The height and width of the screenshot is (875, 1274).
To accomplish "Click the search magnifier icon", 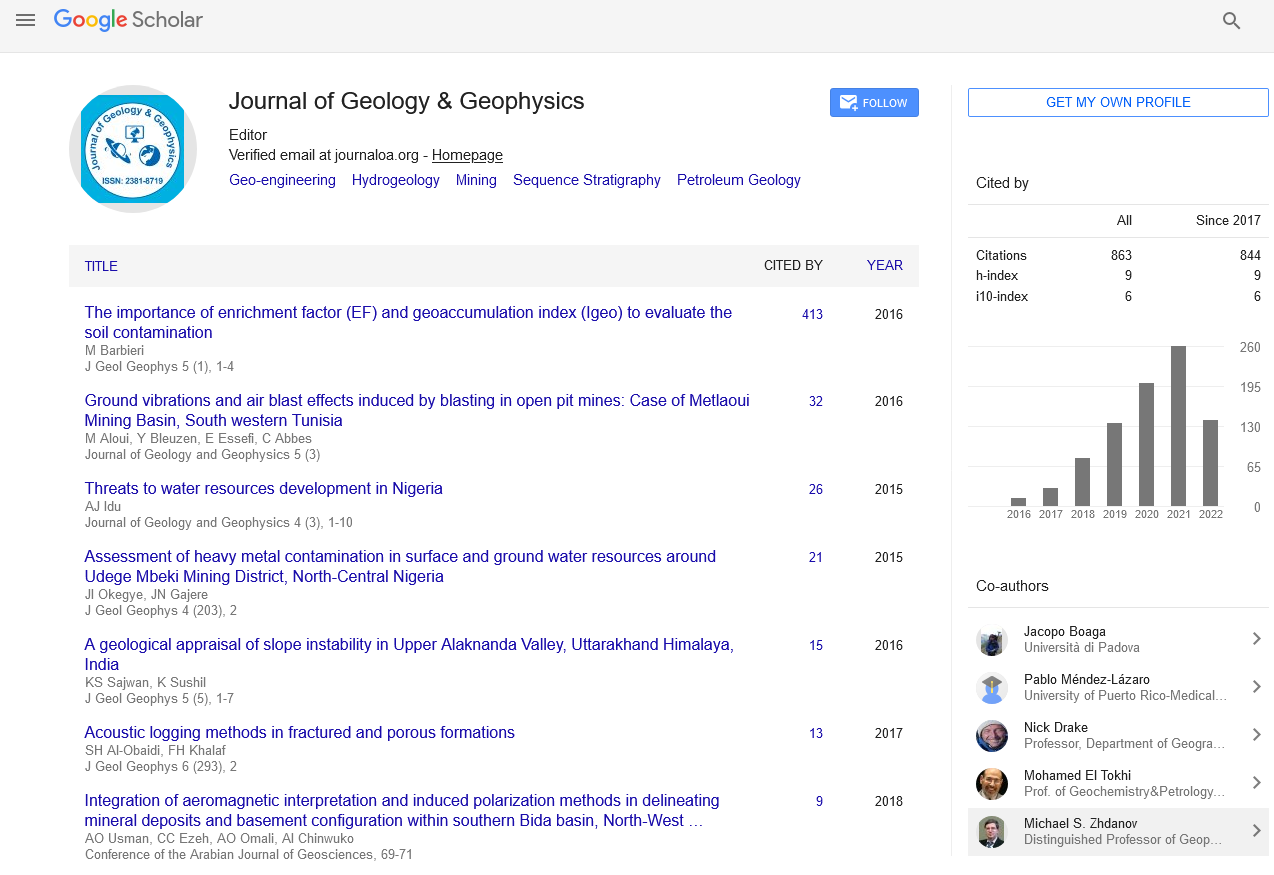I will coord(1231,21).
